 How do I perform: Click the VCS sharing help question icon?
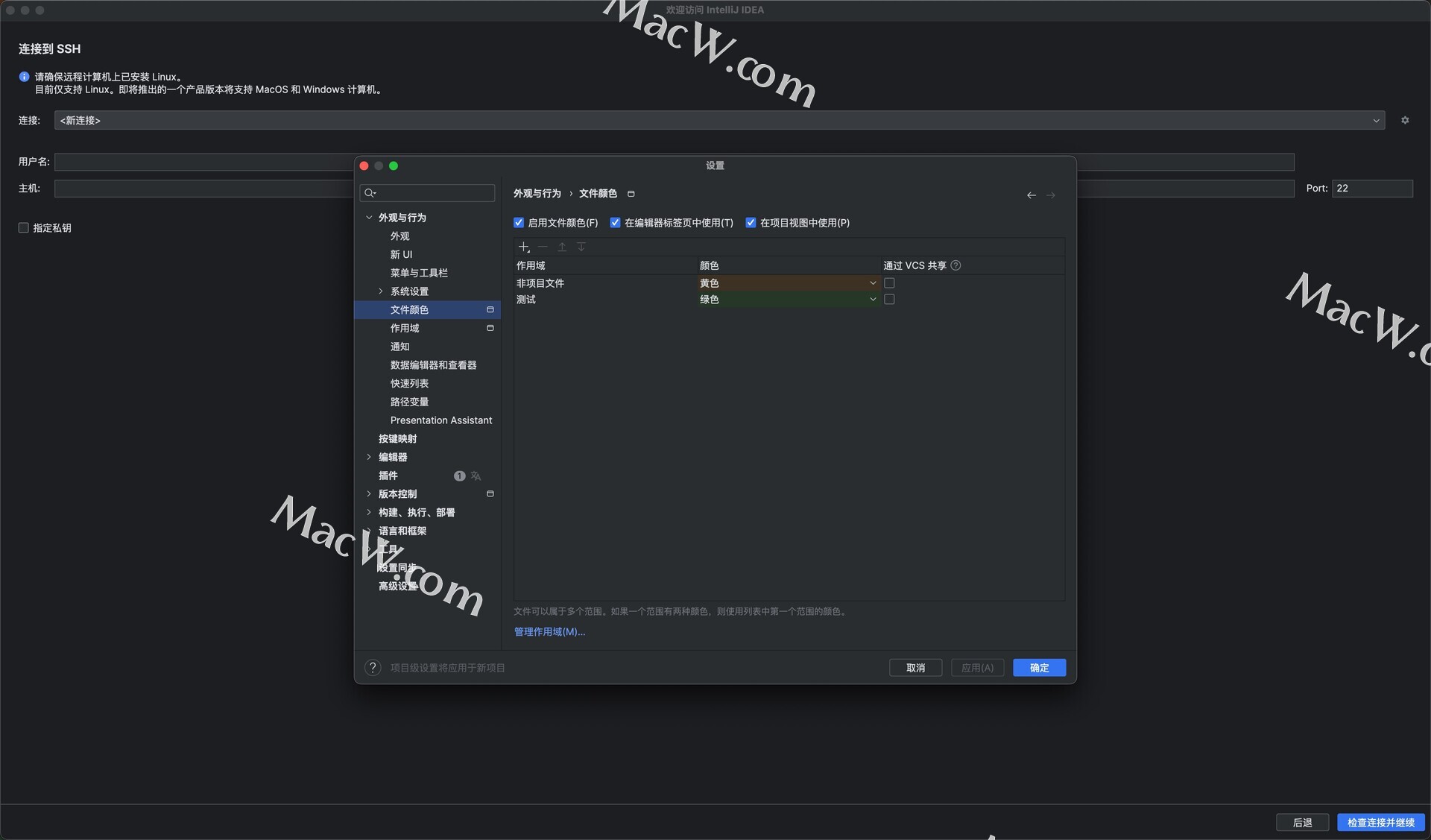955,265
